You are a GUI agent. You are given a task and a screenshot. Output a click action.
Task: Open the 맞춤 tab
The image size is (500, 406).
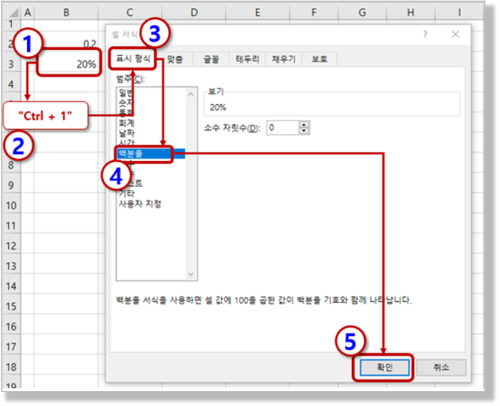tap(175, 59)
